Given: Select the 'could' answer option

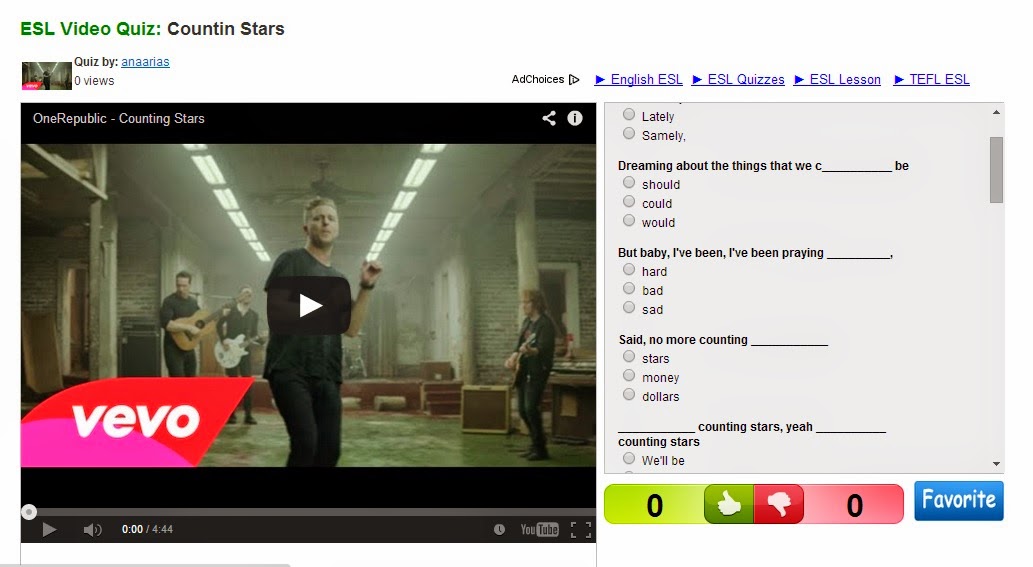Looking at the screenshot, I should [629, 202].
